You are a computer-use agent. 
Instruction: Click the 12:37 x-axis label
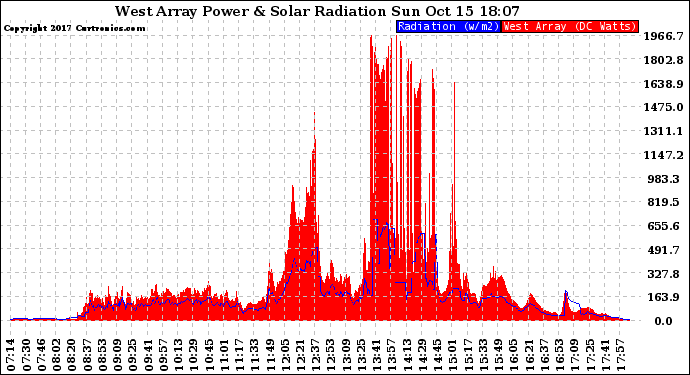(316, 355)
